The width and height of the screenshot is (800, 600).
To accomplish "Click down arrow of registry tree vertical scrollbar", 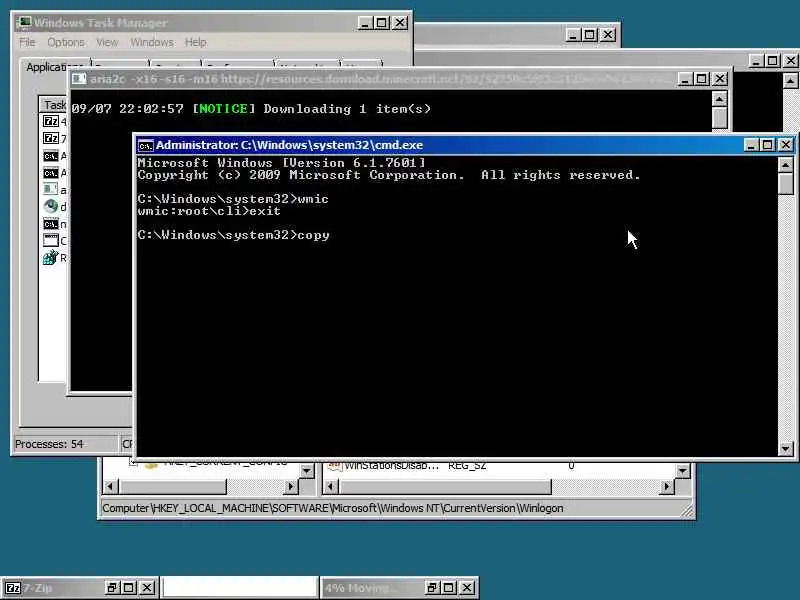I will pyautogui.click(x=307, y=470).
